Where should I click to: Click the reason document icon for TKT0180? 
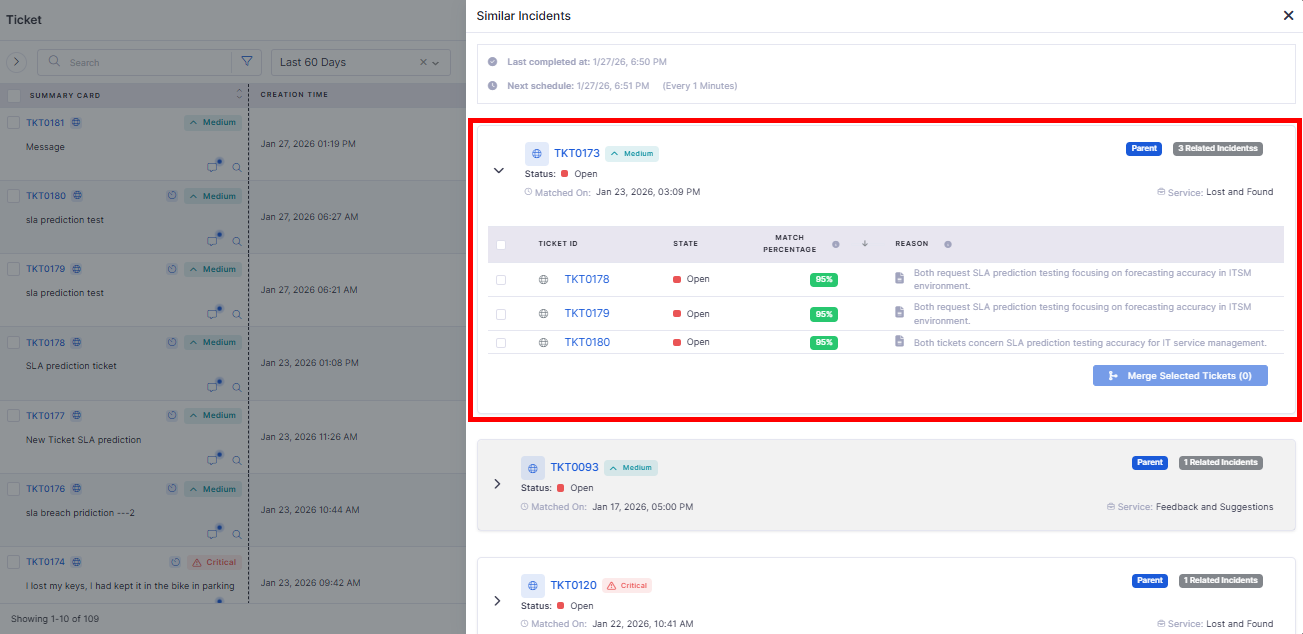click(x=899, y=342)
